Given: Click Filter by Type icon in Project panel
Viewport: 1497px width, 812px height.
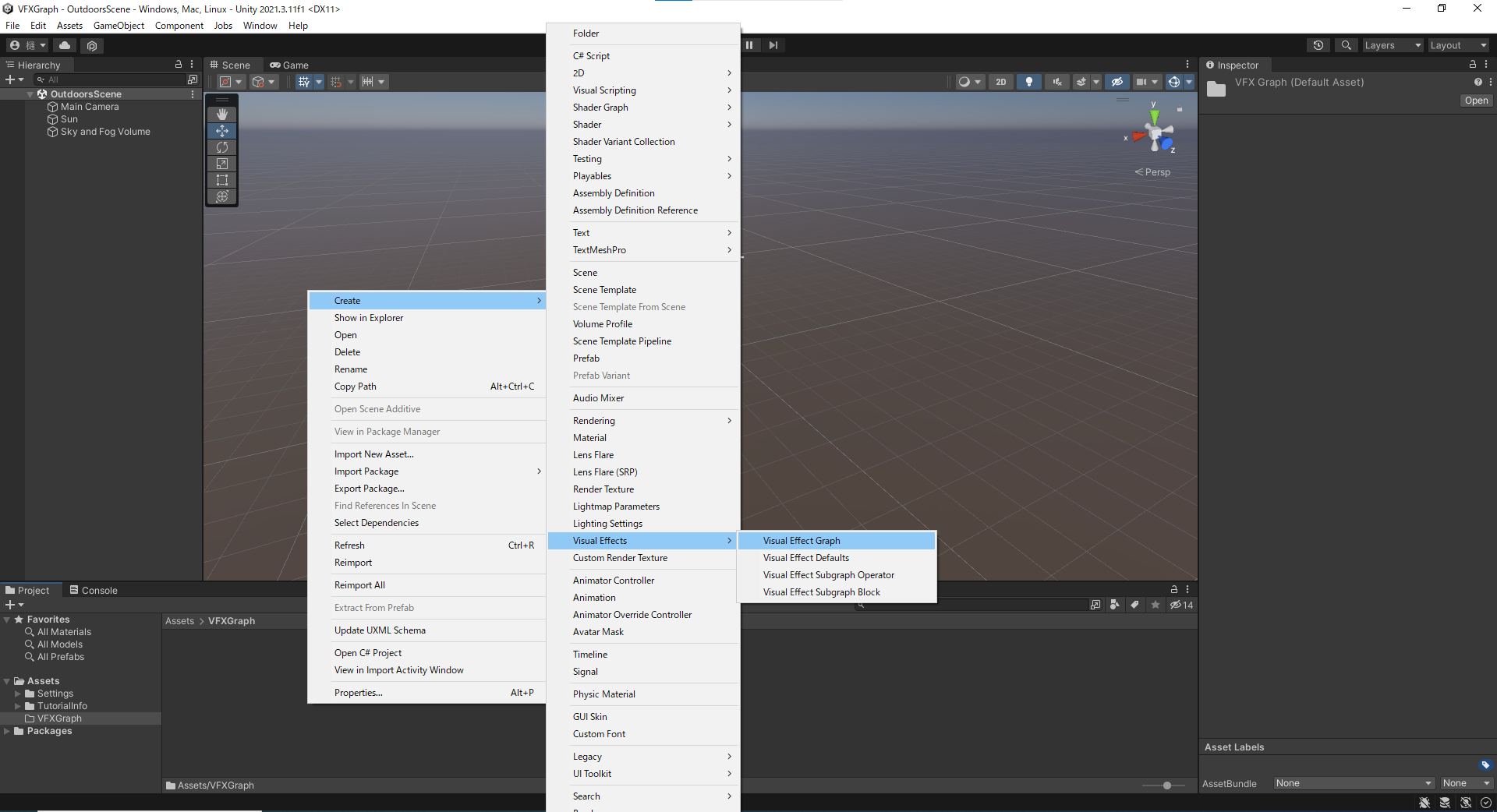Looking at the screenshot, I should coord(1114,605).
